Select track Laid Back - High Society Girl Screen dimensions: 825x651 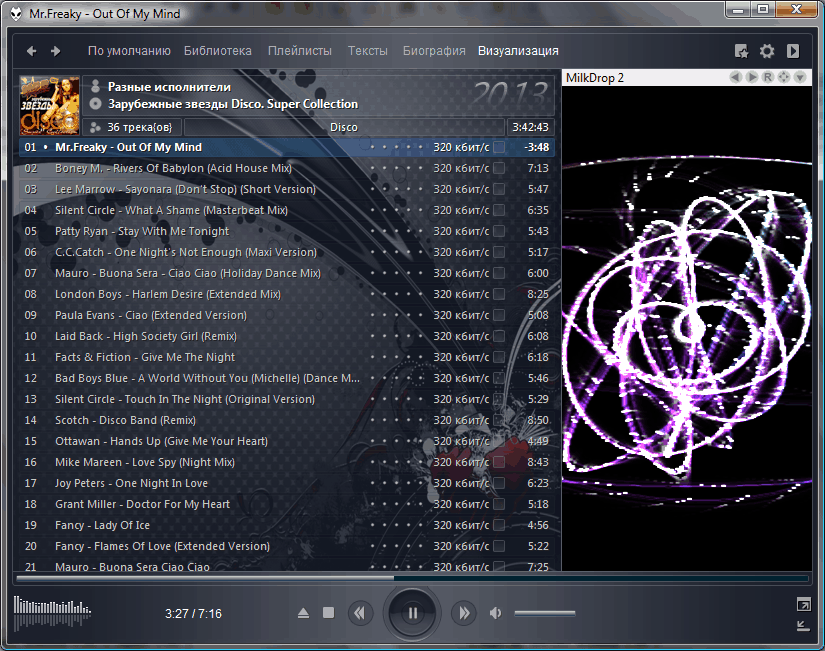287,336
